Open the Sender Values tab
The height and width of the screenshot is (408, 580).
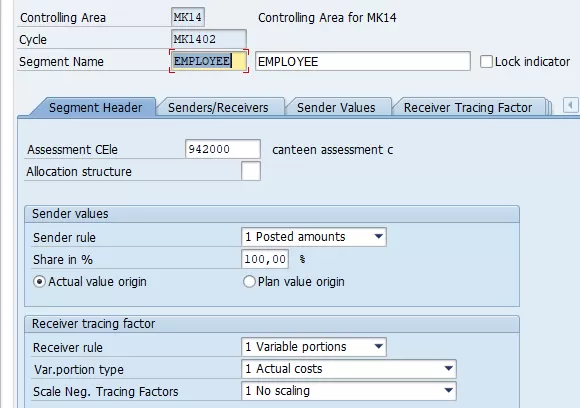(336, 108)
